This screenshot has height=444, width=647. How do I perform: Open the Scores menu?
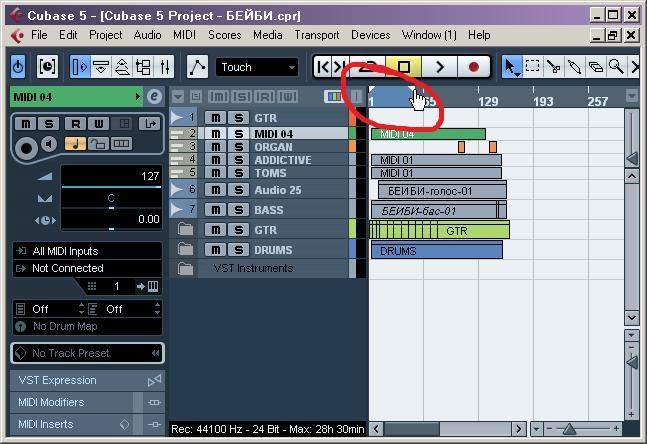[224, 35]
